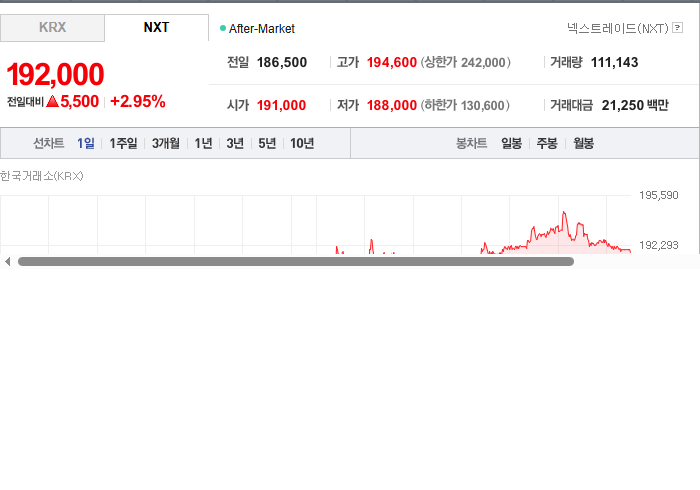The height and width of the screenshot is (490, 700).
Task: Open the 일봉 daily candle chart
Action: [x=511, y=143]
